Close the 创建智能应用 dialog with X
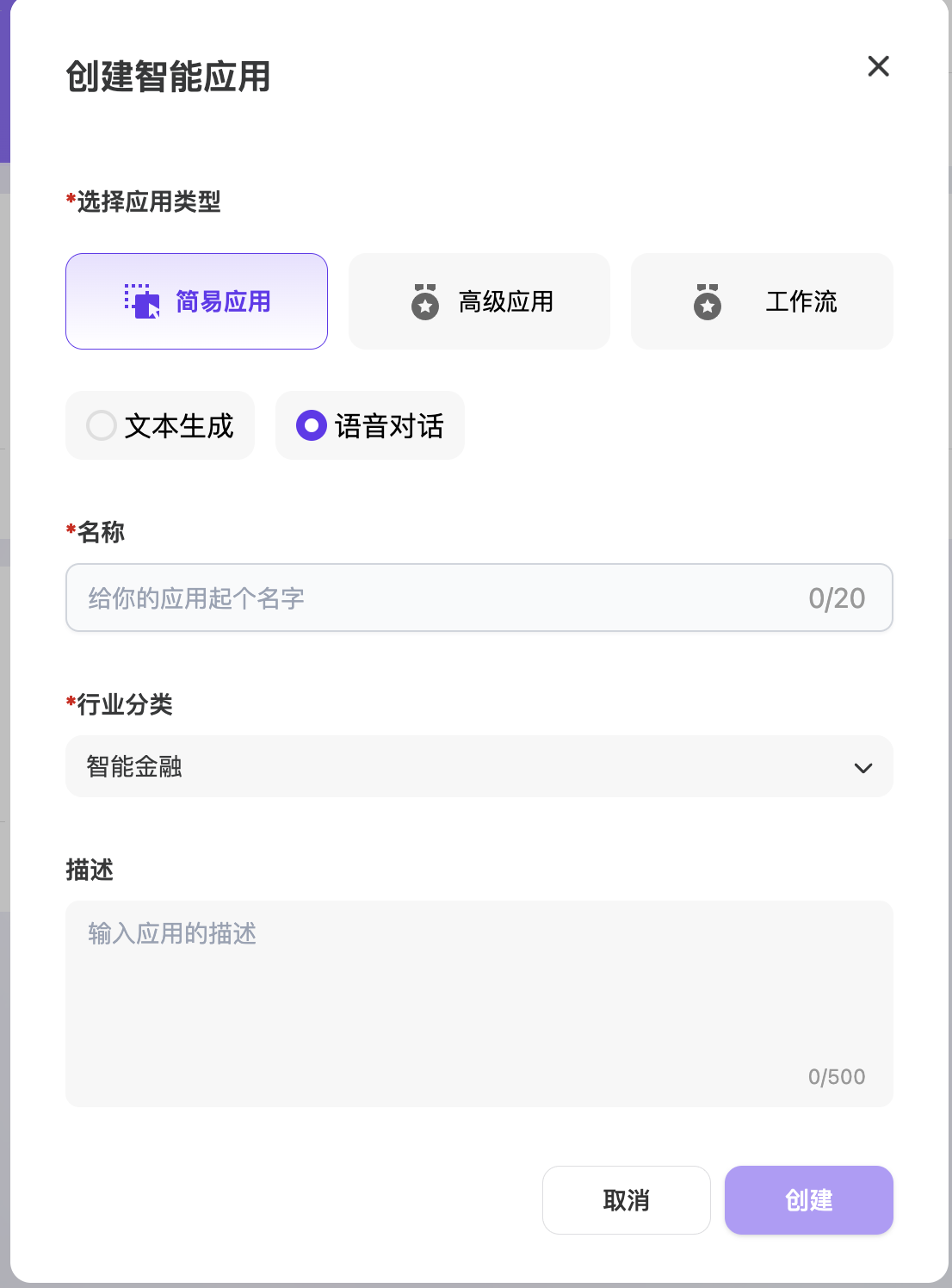The height and width of the screenshot is (1288, 952). click(878, 66)
